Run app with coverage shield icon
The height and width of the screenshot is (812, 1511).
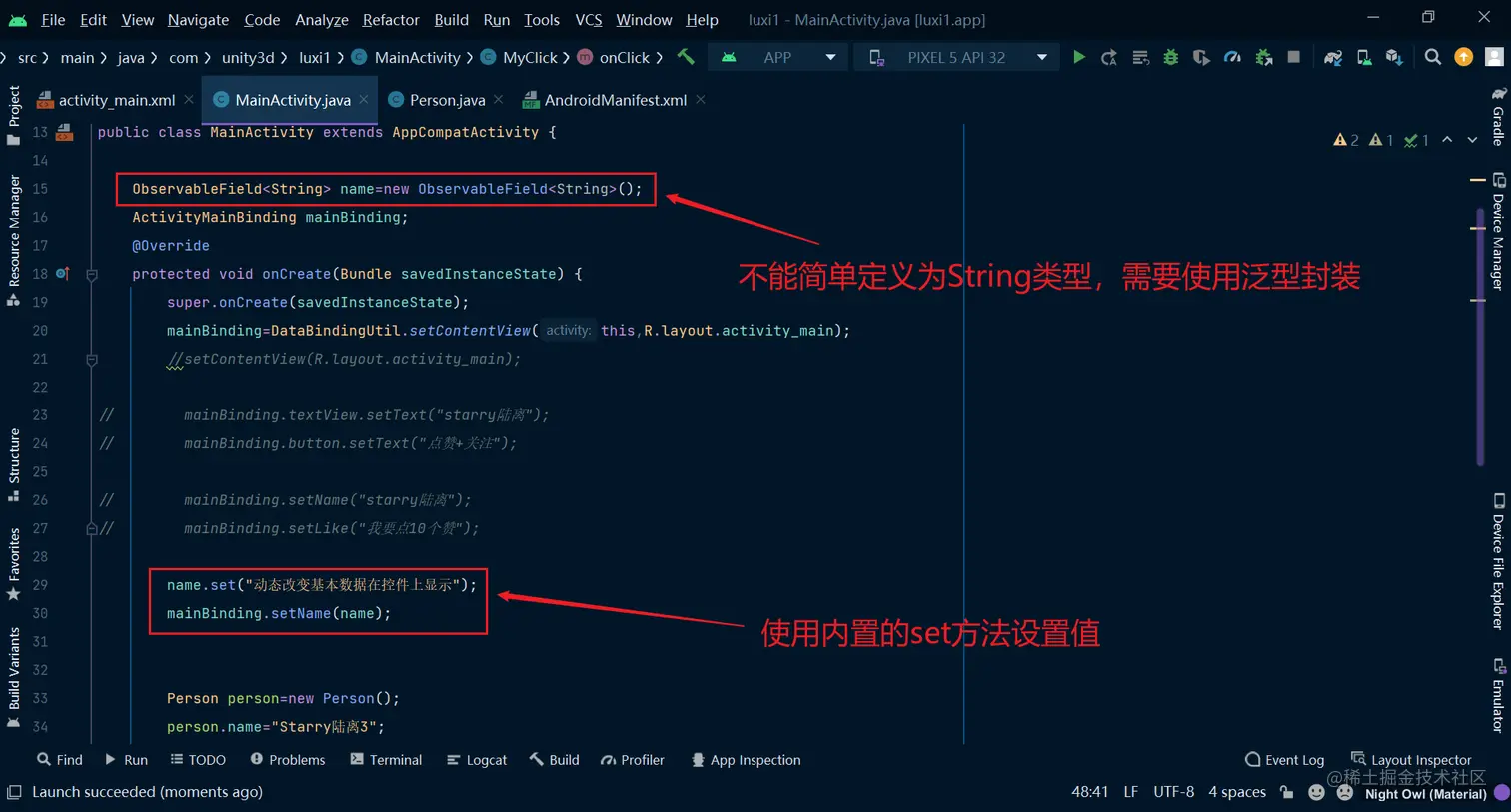1201,58
